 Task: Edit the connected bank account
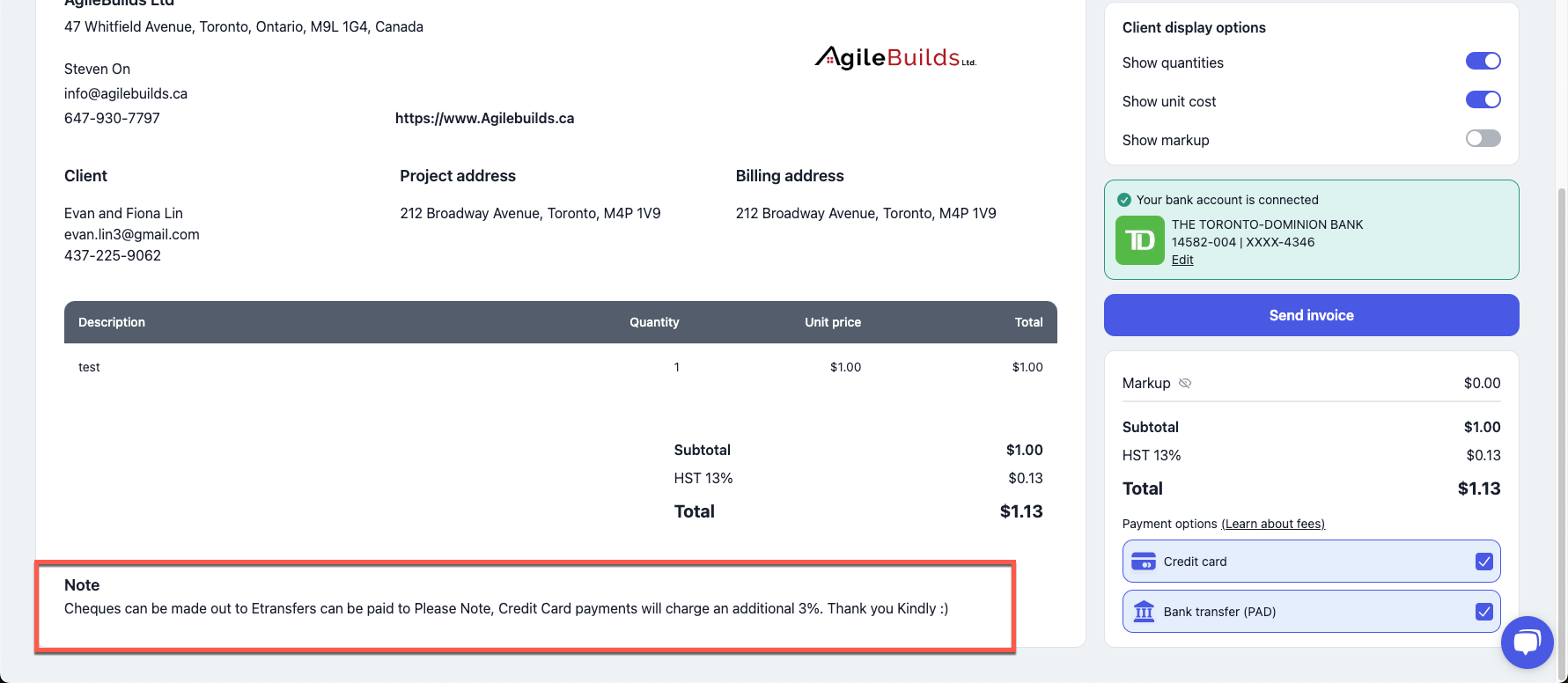pos(1182,260)
